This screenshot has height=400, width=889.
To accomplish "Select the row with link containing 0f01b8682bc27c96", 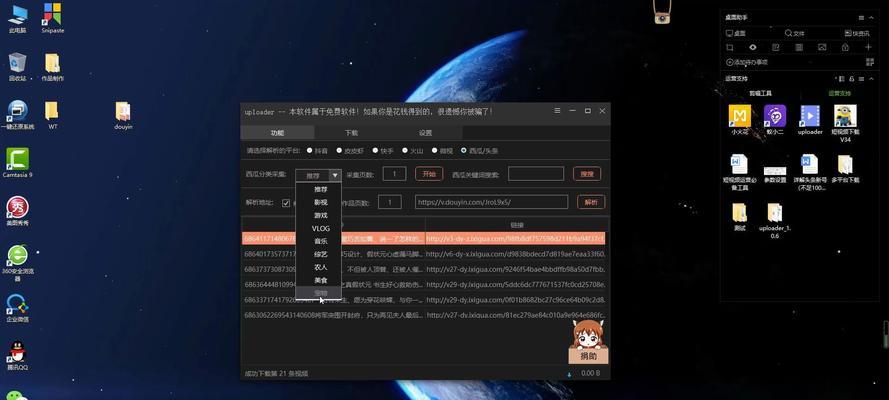I will tap(424, 299).
